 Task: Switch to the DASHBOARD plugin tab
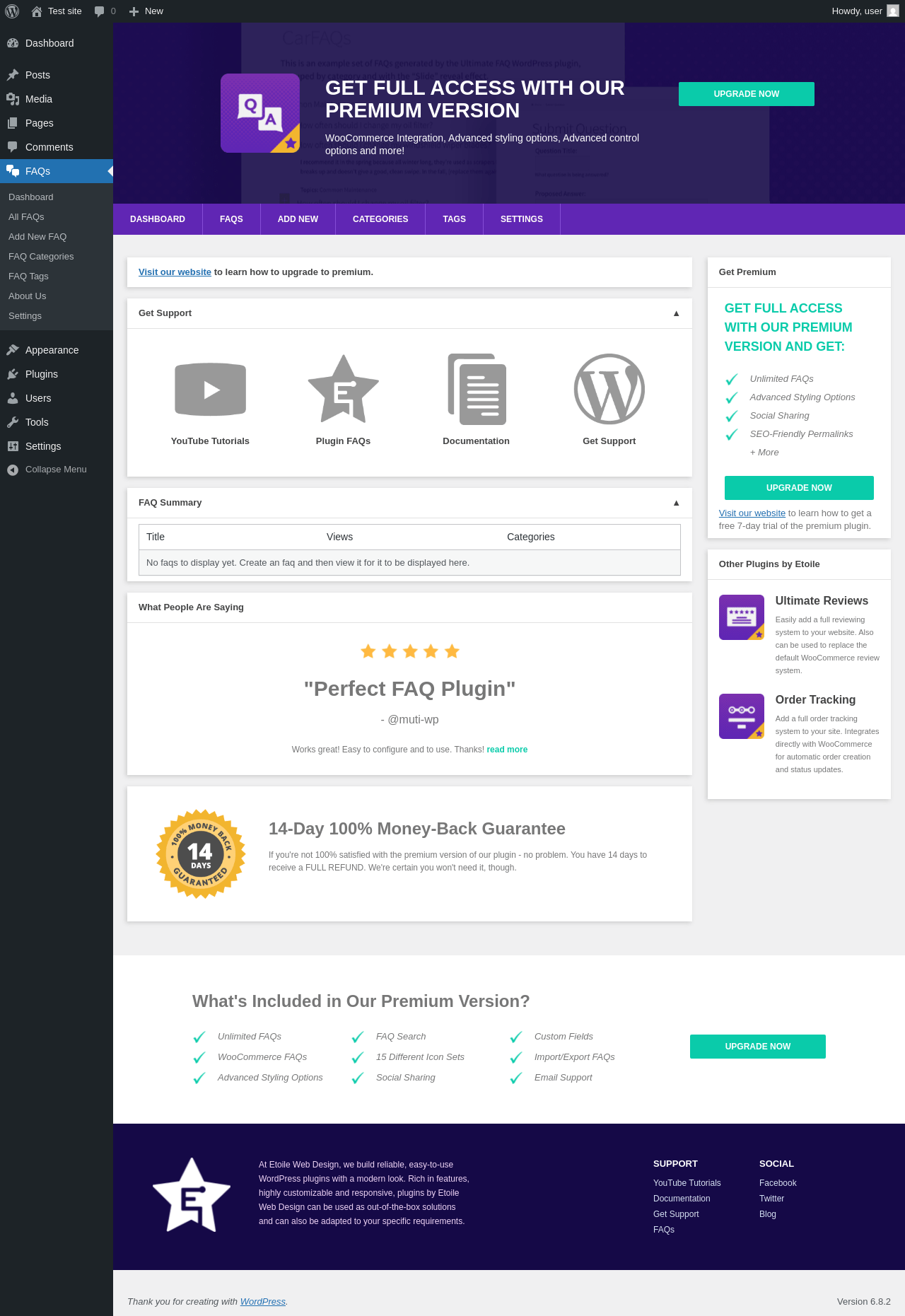158,219
